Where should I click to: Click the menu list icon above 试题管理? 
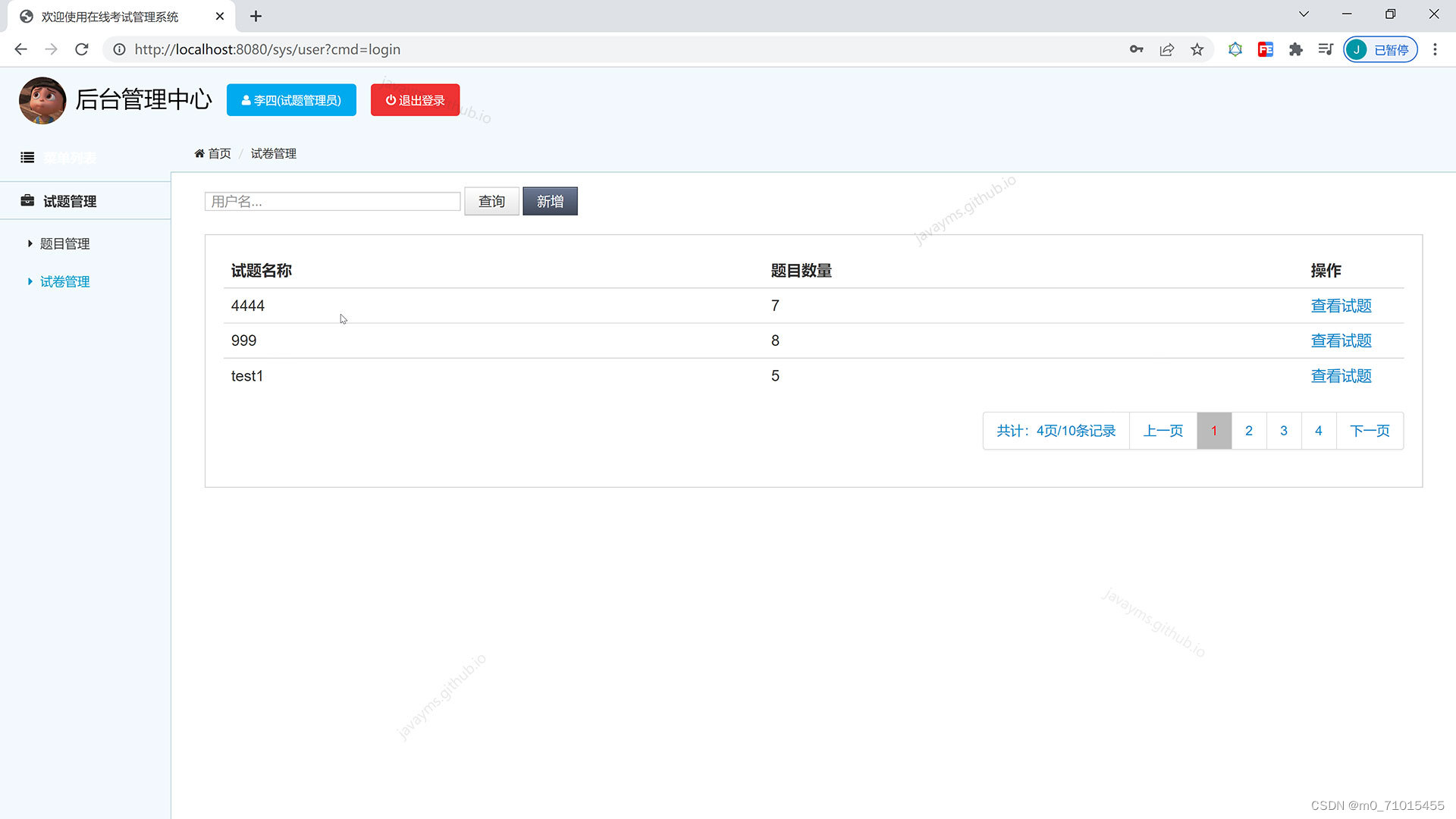pyautogui.click(x=27, y=157)
